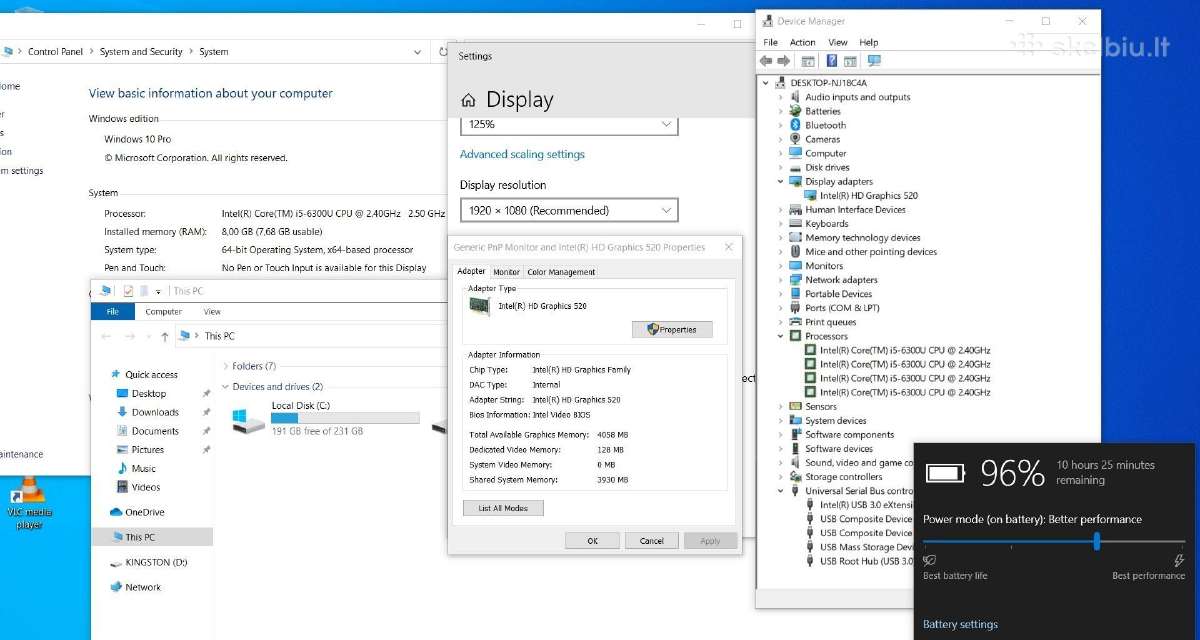The height and width of the screenshot is (640, 1200).
Task: Click the Properties button in Adapter Type
Action: (x=672, y=329)
